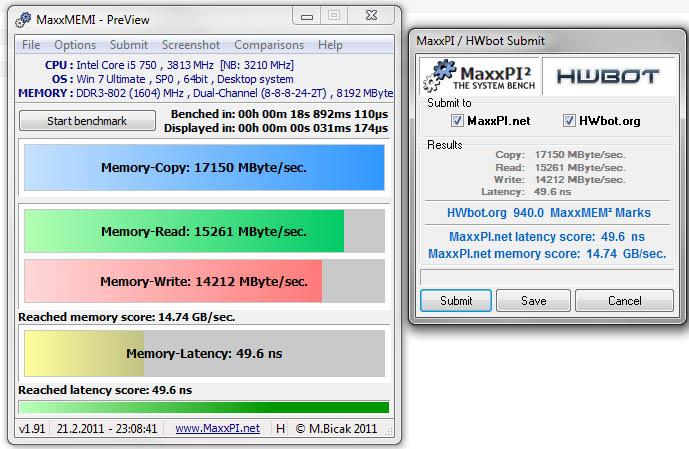
Task: Click the CPU Intel Core i5 750 line
Action: pyautogui.click(x=169, y=65)
